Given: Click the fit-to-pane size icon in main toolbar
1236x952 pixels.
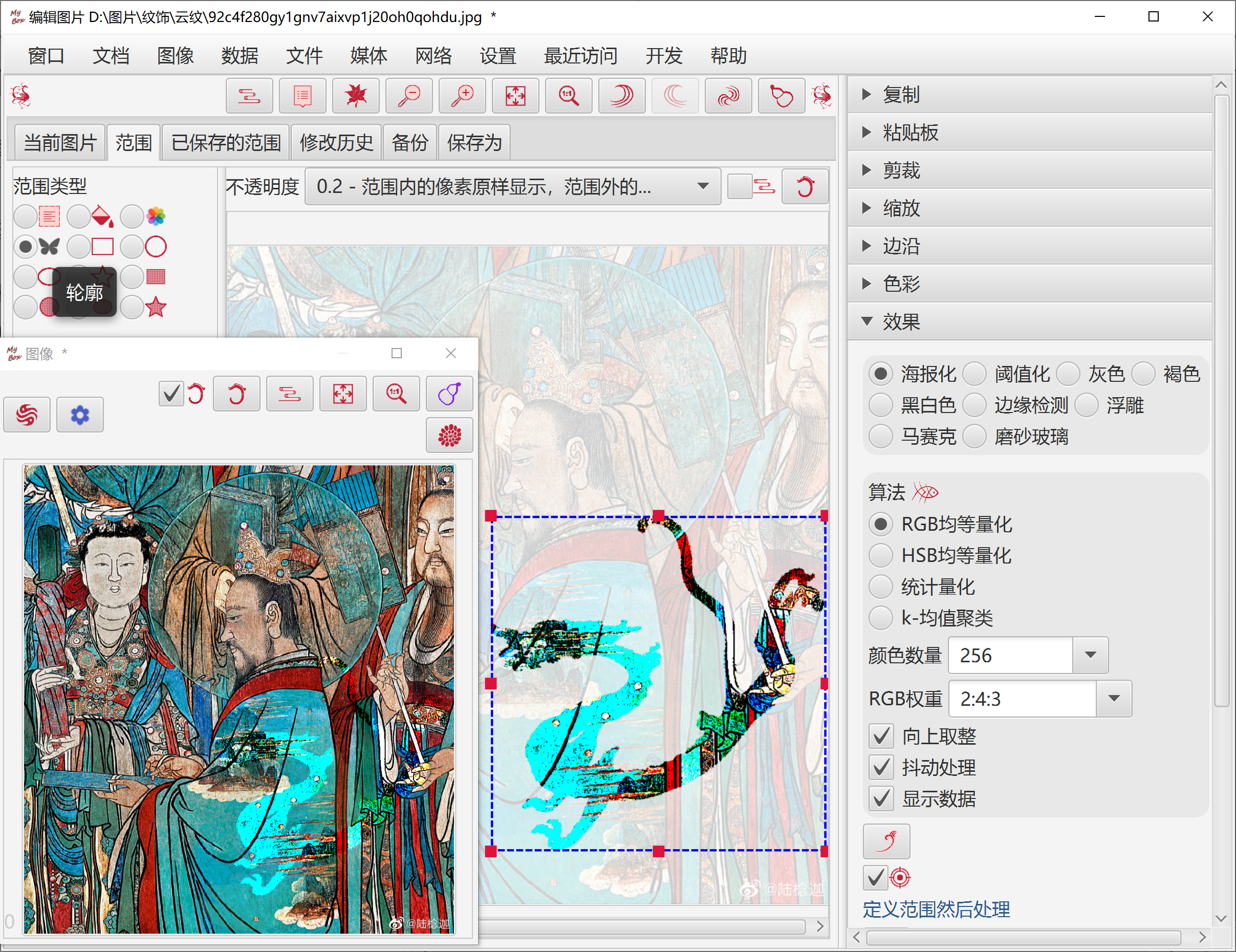Looking at the screenshot, I should (x=515, y=96).
